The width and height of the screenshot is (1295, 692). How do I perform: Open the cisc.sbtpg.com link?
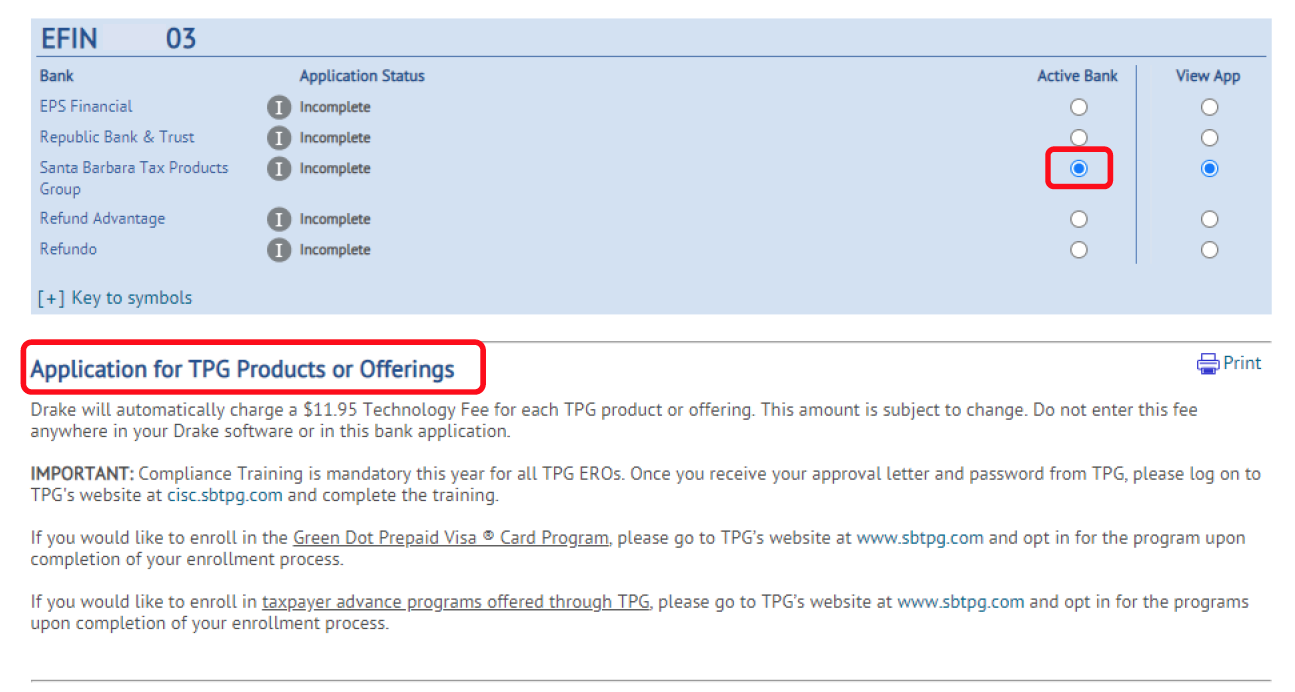[x=224, y=495]
